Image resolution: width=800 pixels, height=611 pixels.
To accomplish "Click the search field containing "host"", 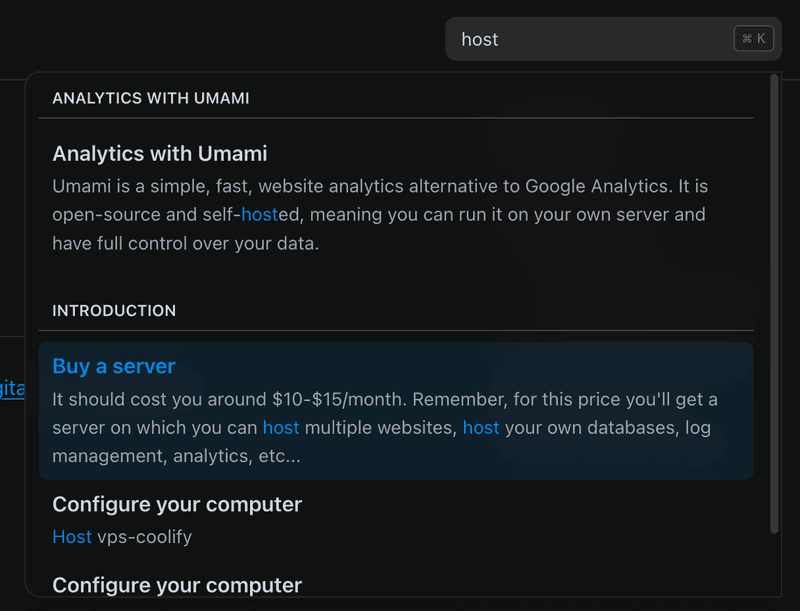I will coord(613,39).
